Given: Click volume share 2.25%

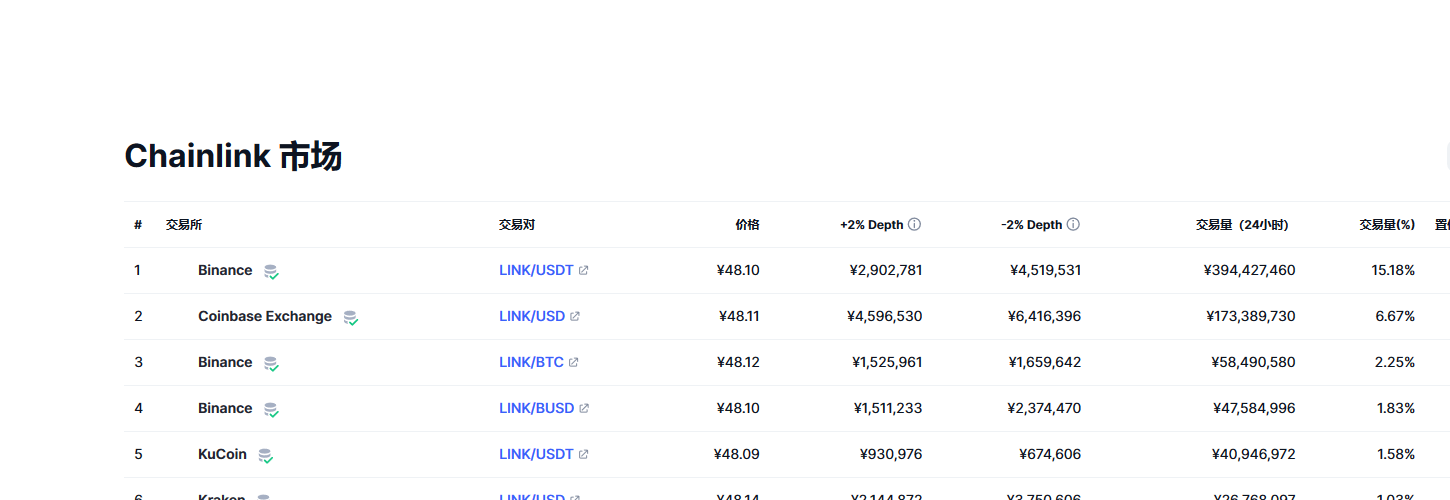Looking at the screenshot, I should [x=1395, y=362].
